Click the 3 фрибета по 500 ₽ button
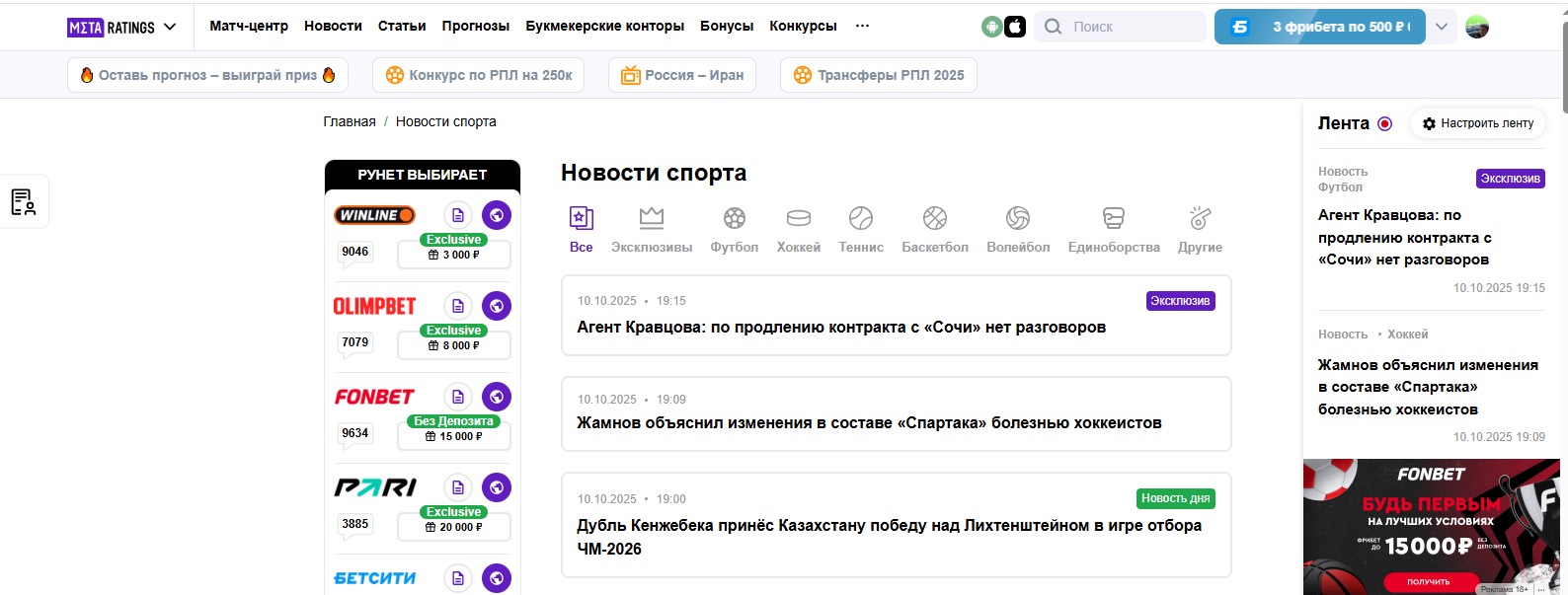The height and width of the screenshot is (595, 1568). click(1319, 27)
